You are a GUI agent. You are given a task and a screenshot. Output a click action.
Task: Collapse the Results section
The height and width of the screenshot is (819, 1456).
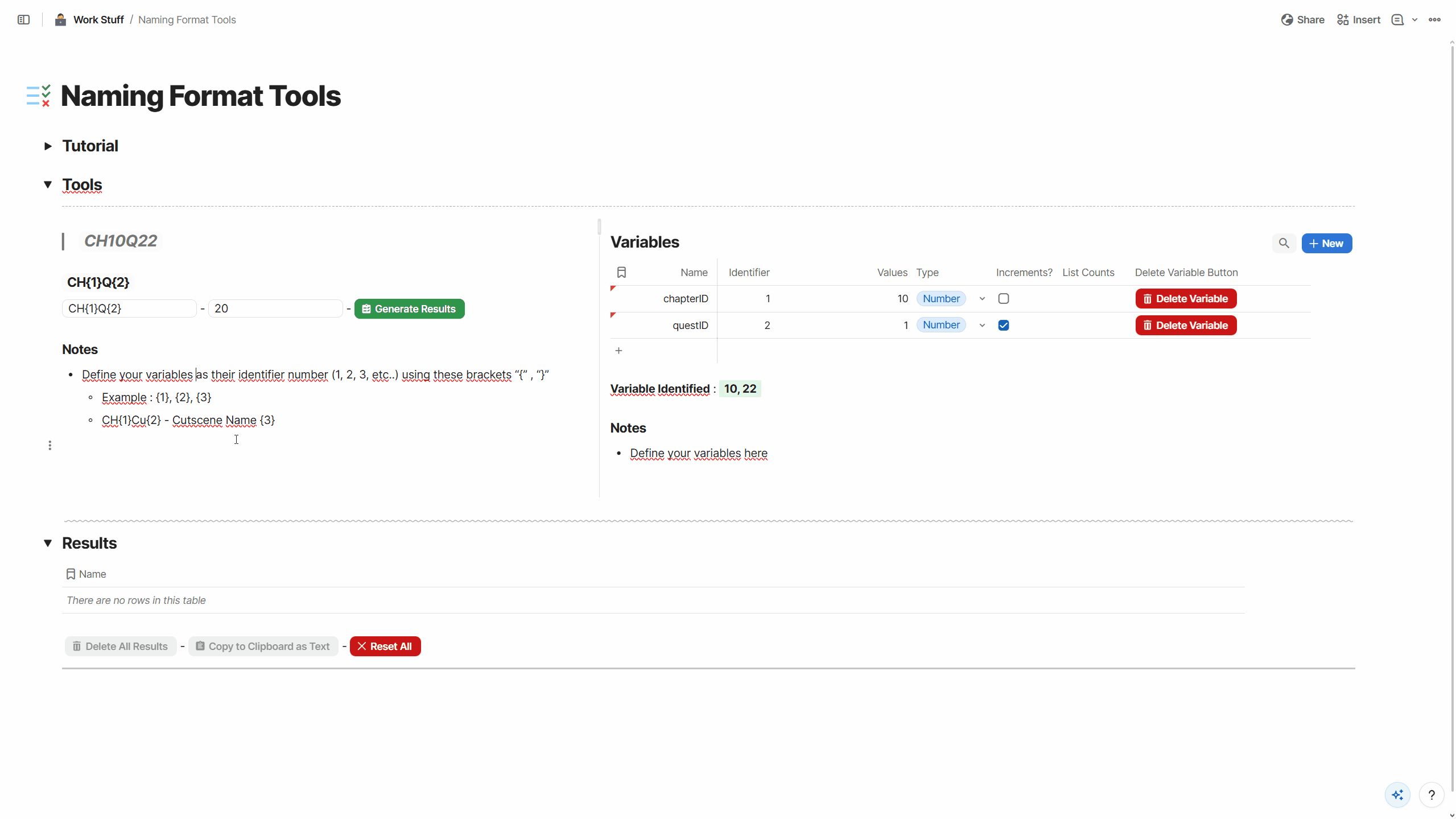click(48, 543)
